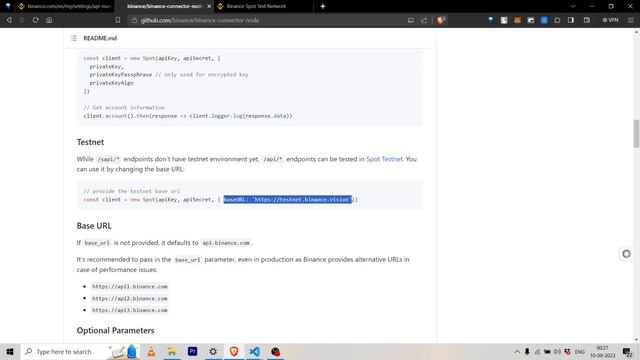The image size is (640, 360).
Task: Go to the browser home page
Action: [x=49, y=20]
